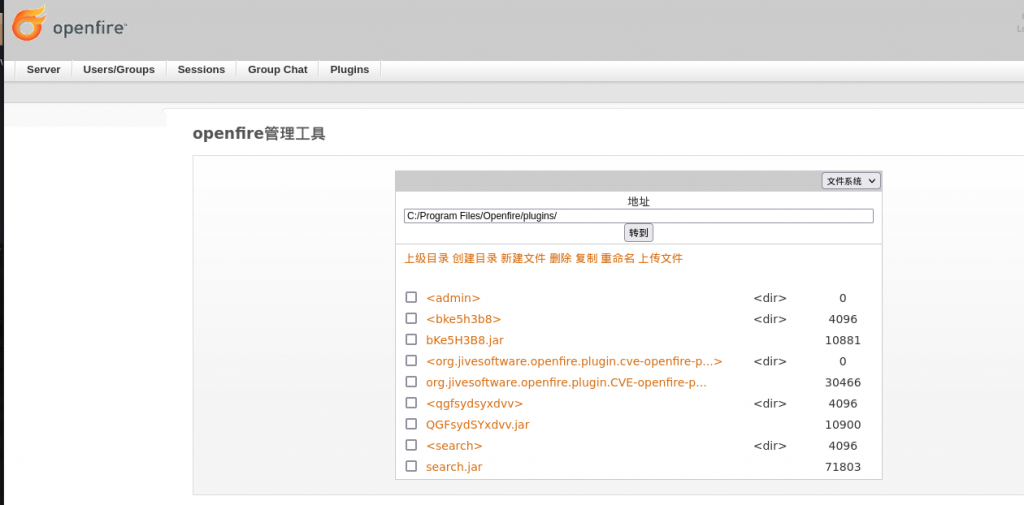
Task: Check the <qgfsydsyxdvv> directory checkbox
Action: pos(411,402)
